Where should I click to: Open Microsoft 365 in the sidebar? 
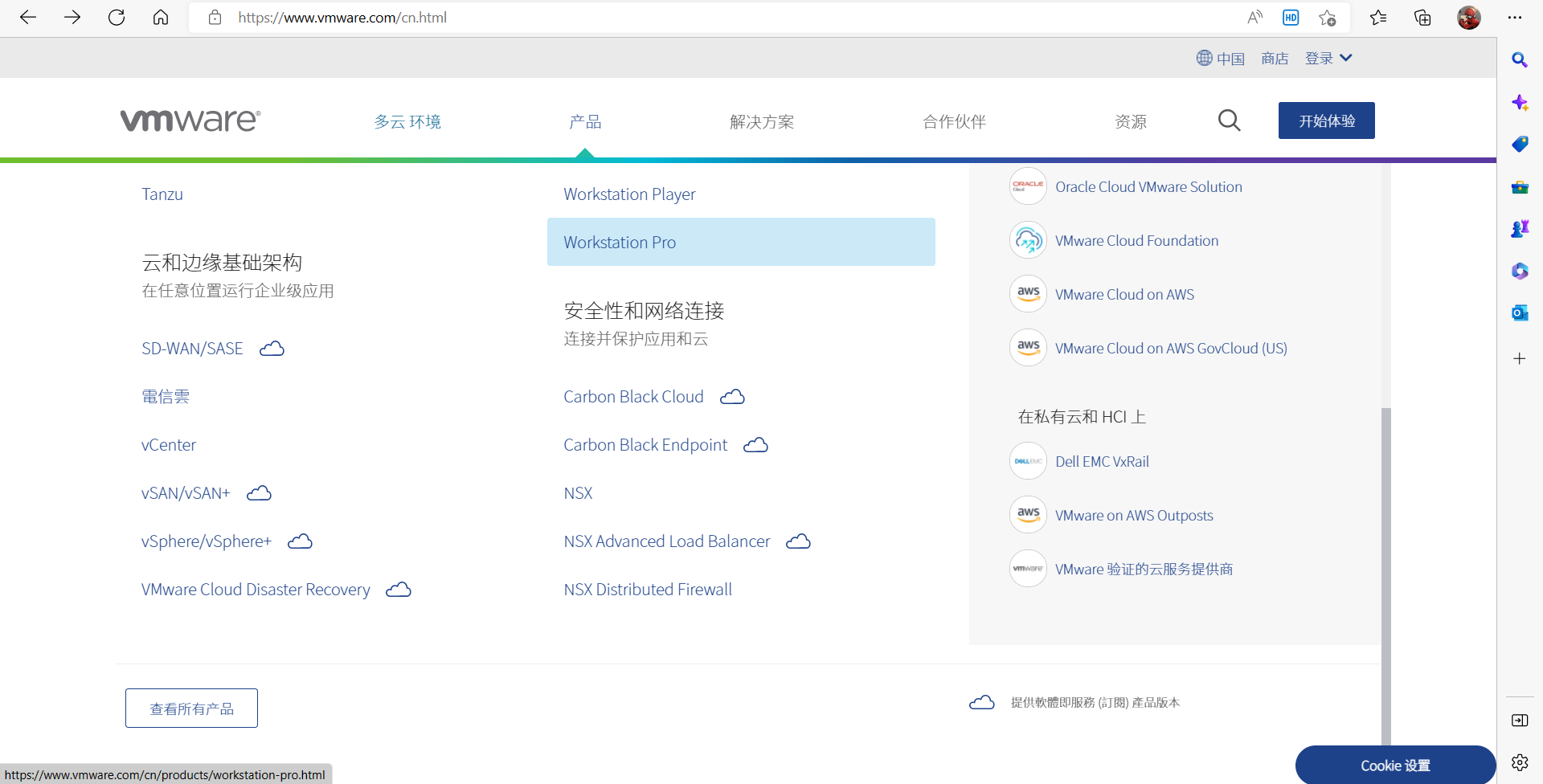(x=1520, y=271)
